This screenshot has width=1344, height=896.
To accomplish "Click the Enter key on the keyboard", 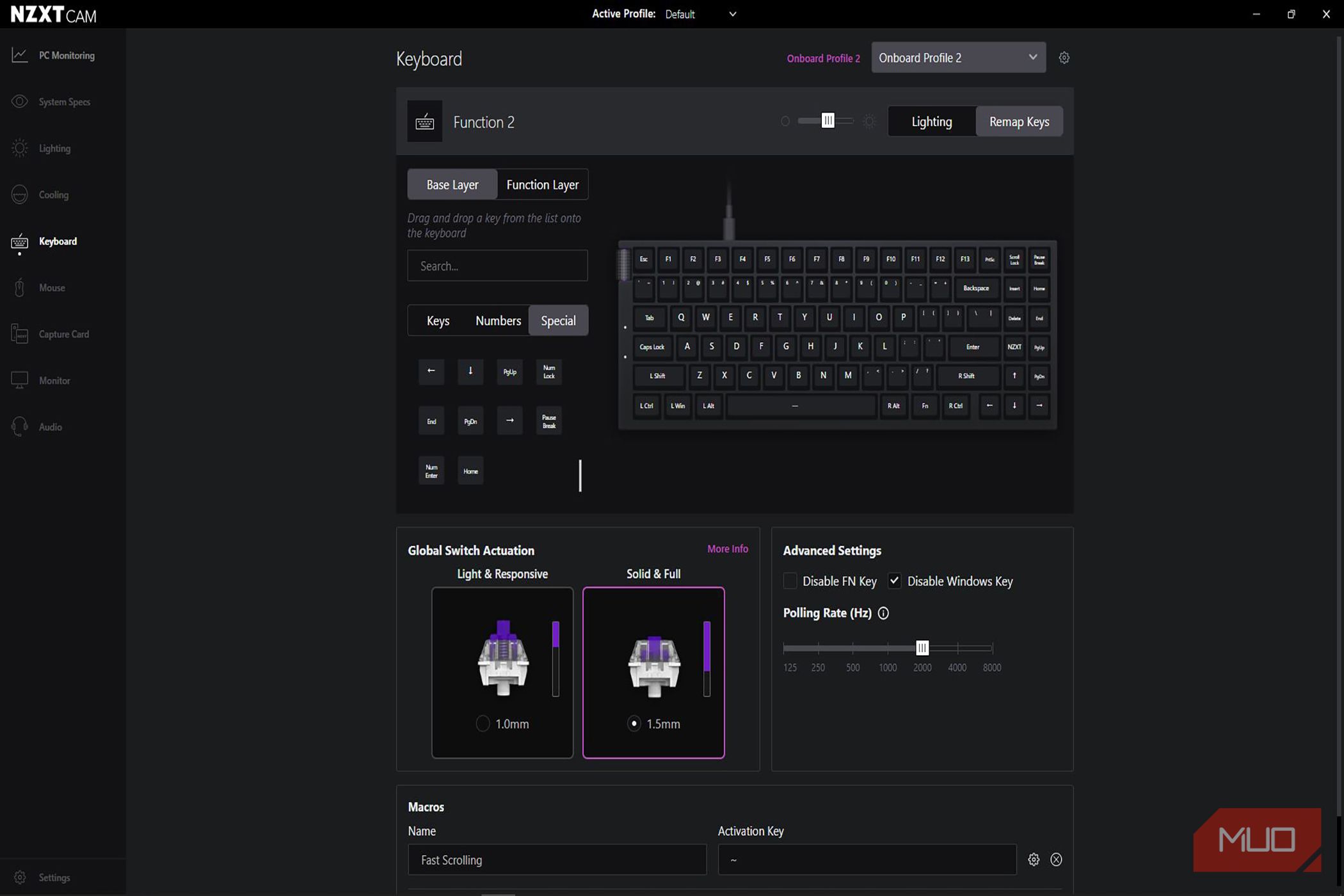I will [973, 347].
